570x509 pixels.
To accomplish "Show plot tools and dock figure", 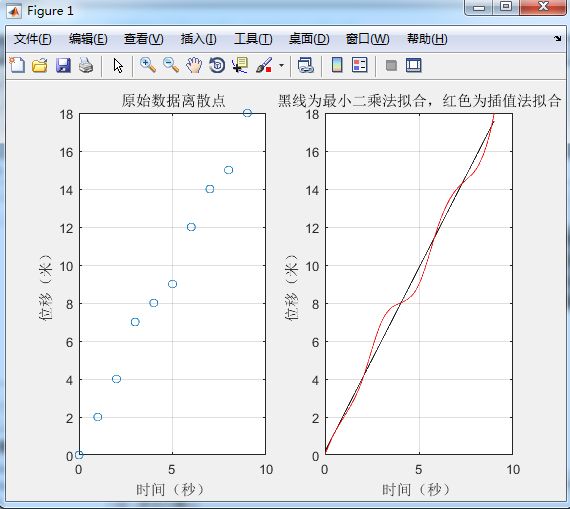I will pyautogui.click(x=413, y=65).
